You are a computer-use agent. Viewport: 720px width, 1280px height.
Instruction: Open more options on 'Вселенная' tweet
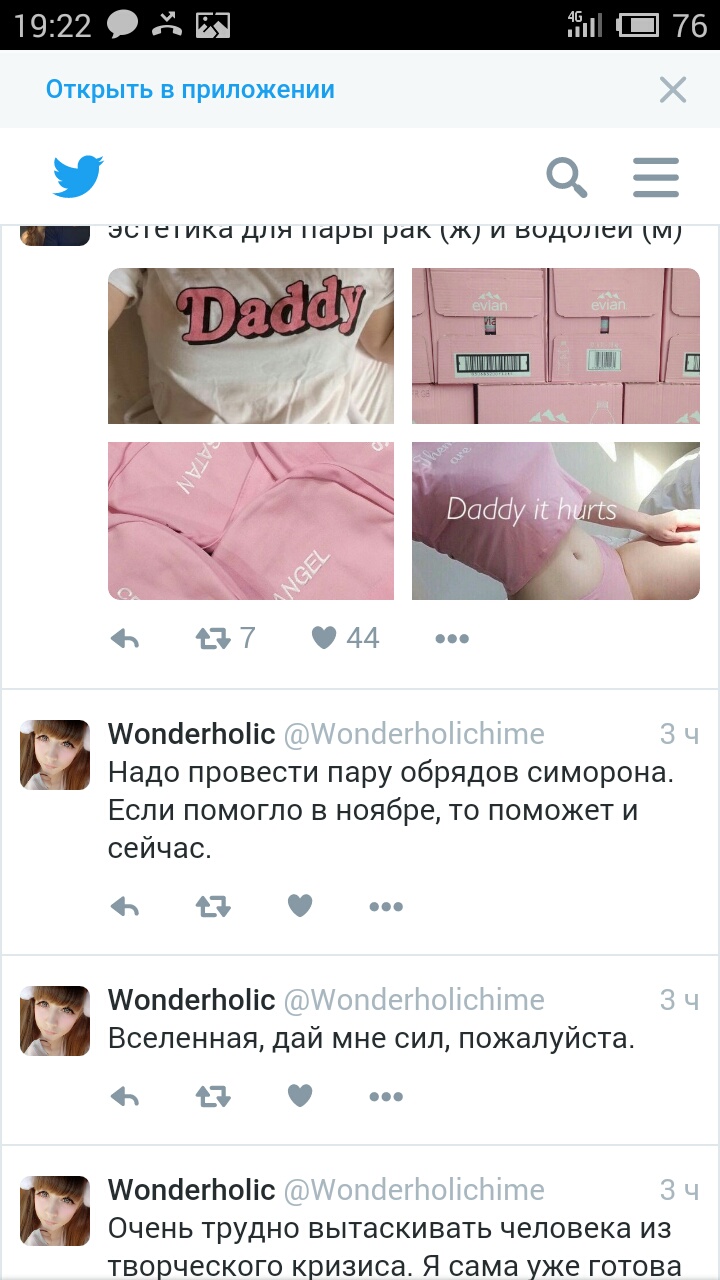(386, 1097)
